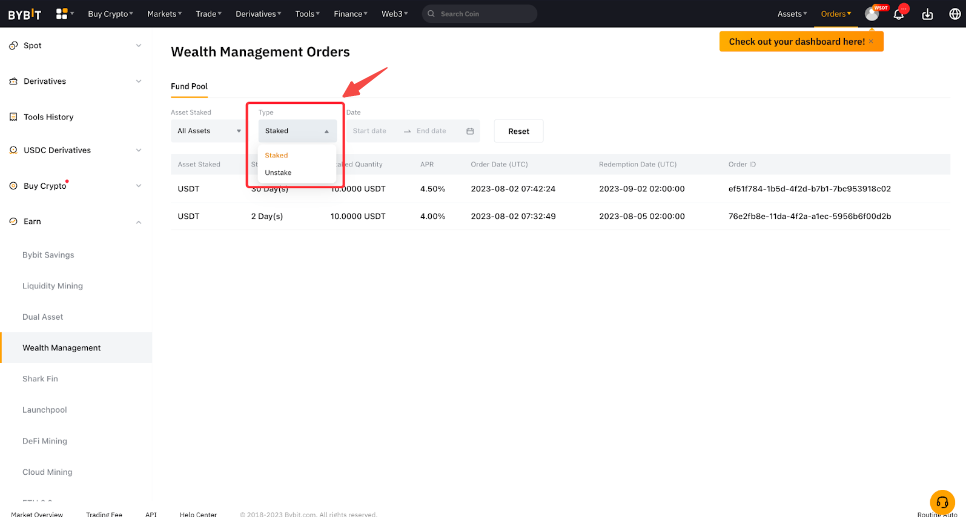
Task: Click the Spot sidebar icon
Action: pos(13,46)
